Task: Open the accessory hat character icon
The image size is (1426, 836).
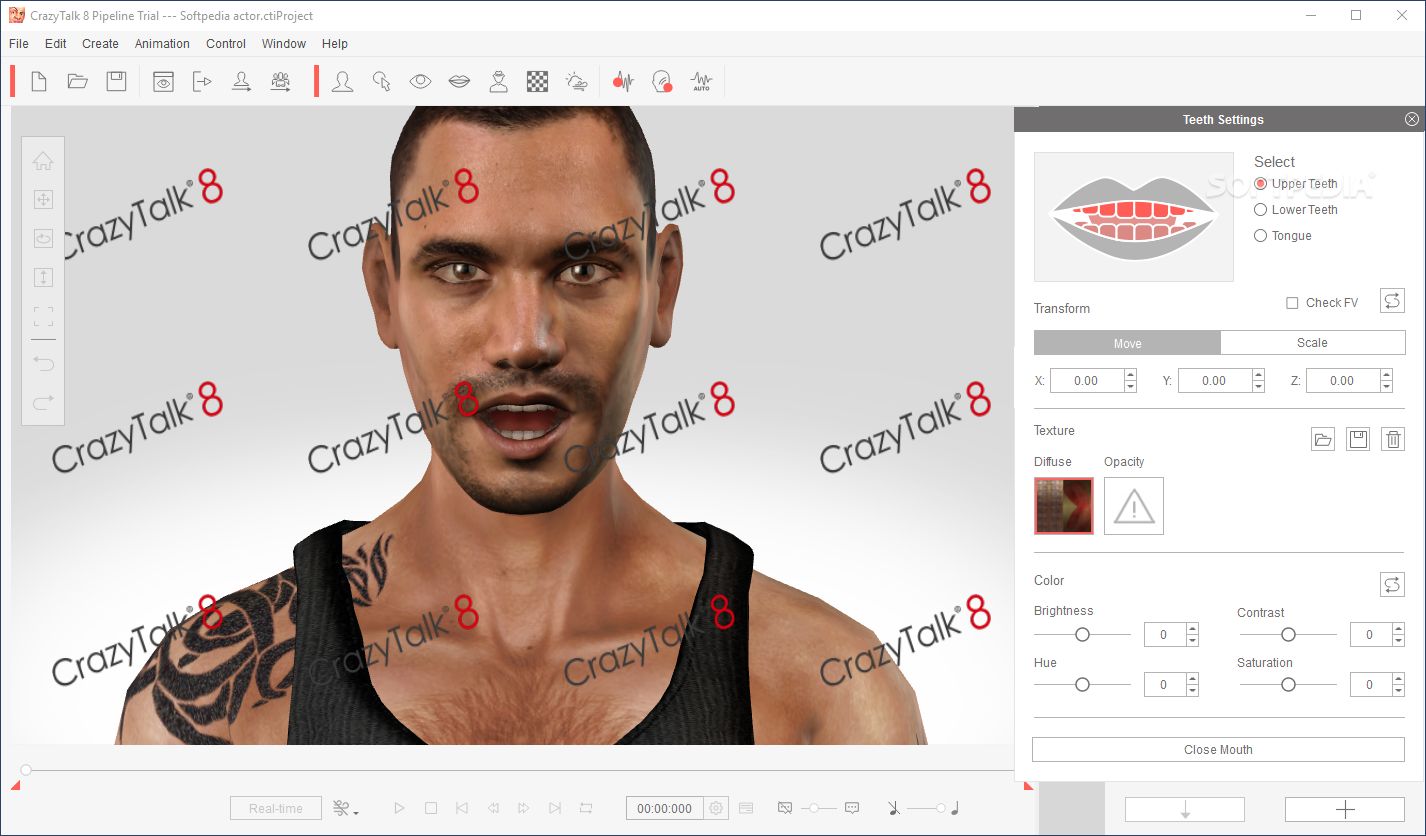Action: (498, 82)
